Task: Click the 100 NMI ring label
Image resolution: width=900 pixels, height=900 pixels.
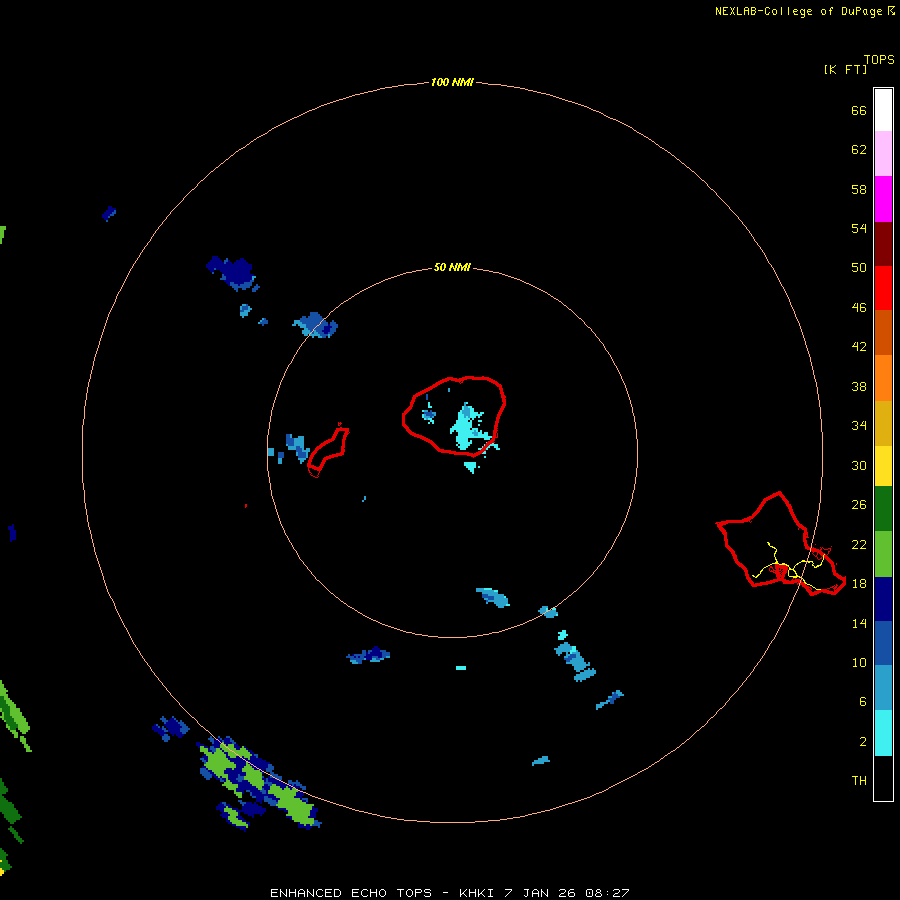Action: (x=452, y=82)
